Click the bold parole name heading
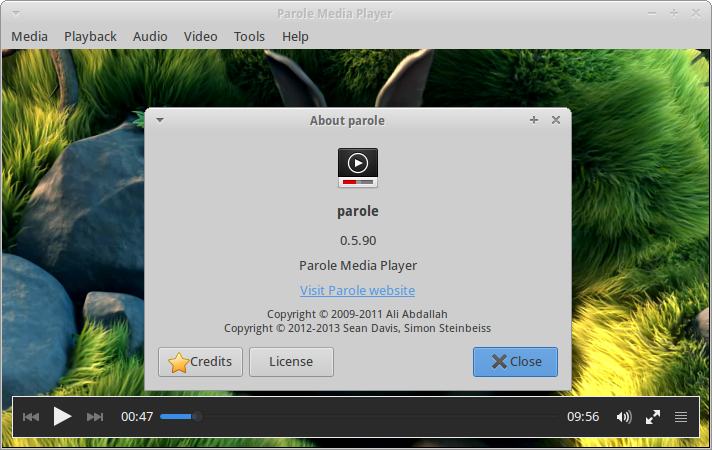 358,212
